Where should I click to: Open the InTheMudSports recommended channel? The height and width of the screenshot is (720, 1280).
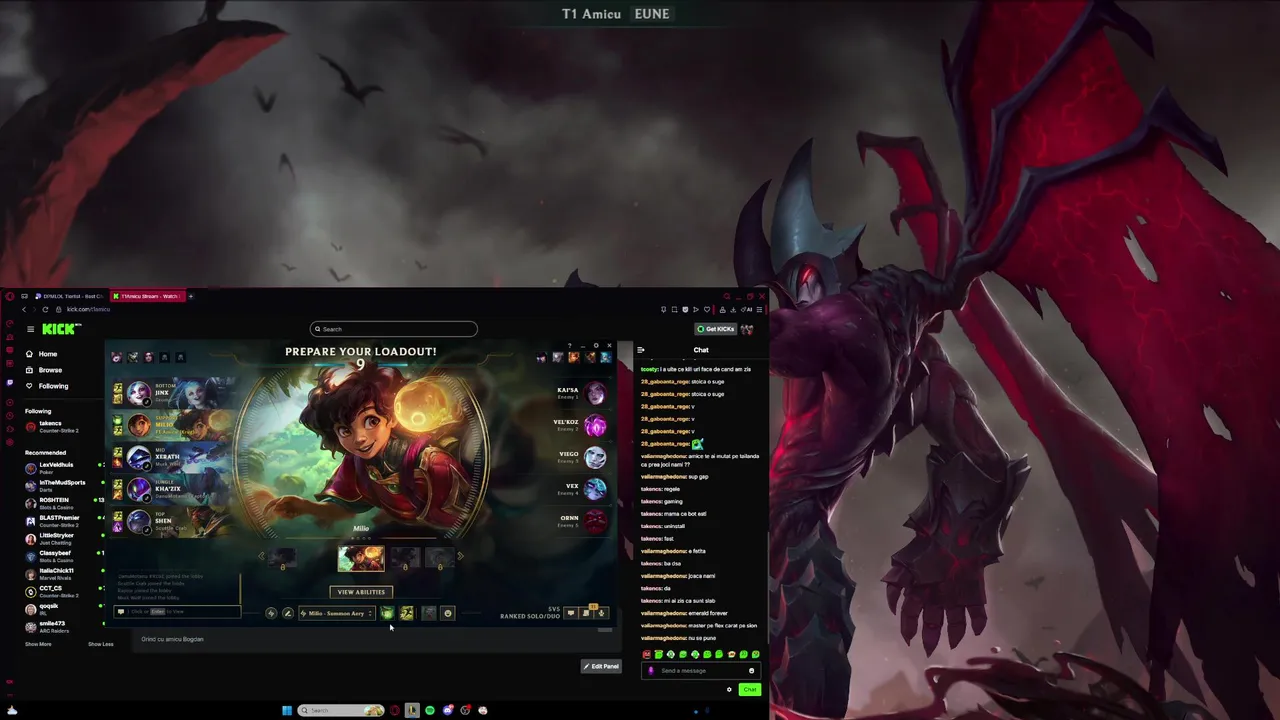(62, 485)
